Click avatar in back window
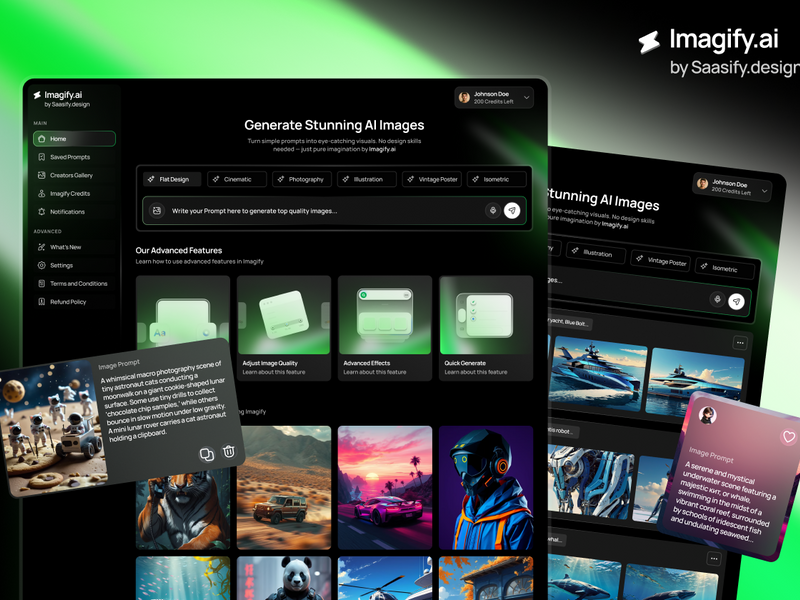800x600 pixels. click(703, 183)
